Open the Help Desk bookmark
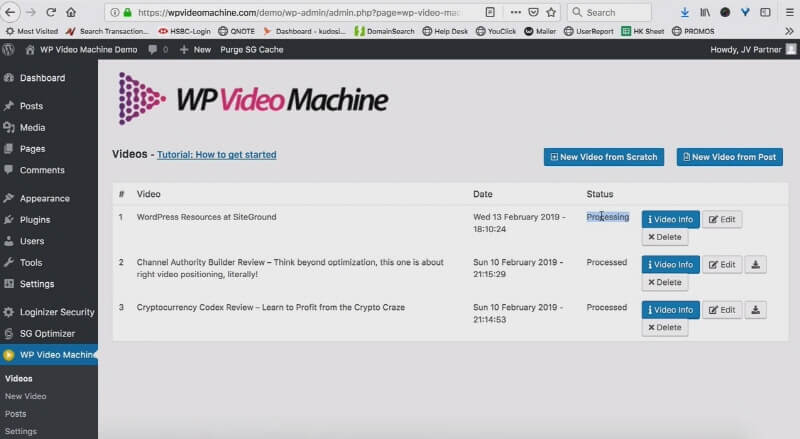 (x=445, y=31)
